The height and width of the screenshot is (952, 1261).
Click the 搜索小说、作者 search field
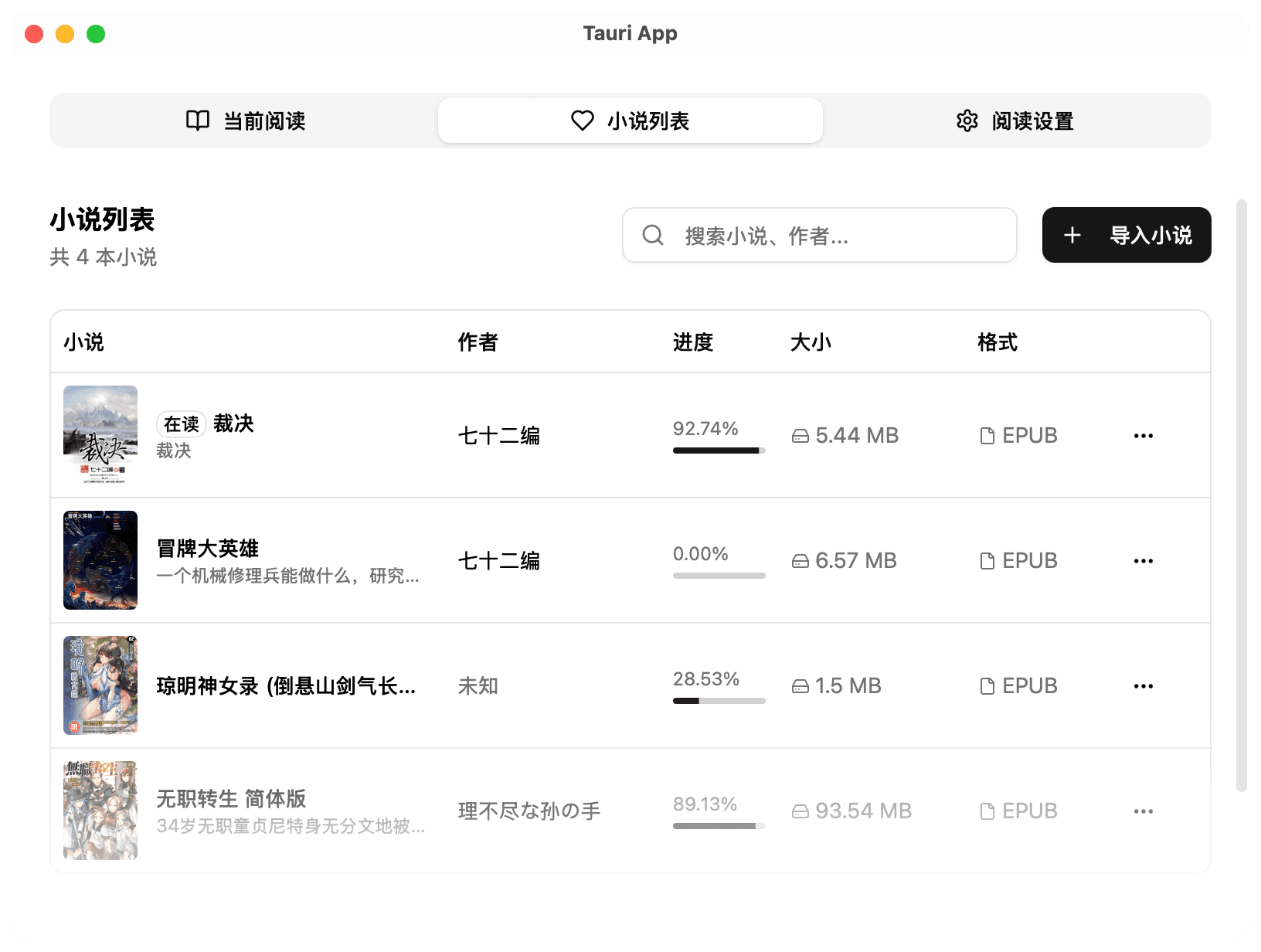[819, 235]
